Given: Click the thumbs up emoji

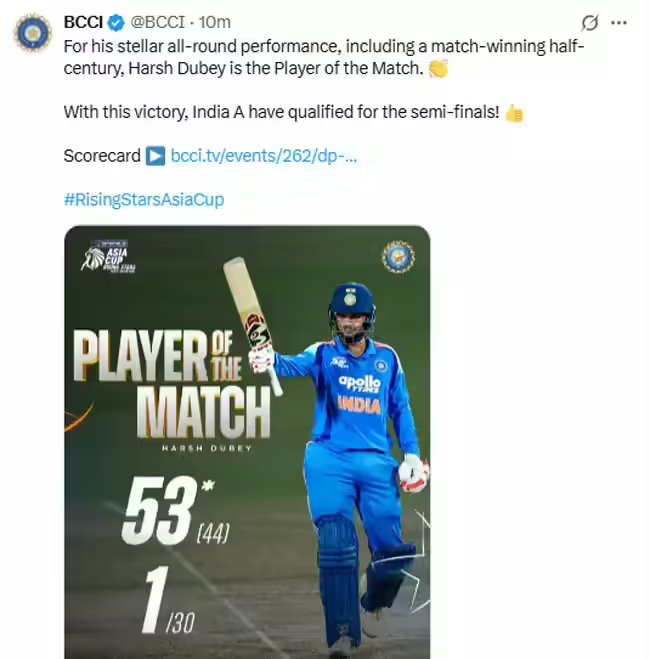Looking at the screenshot, I should (x=514, y=113).
